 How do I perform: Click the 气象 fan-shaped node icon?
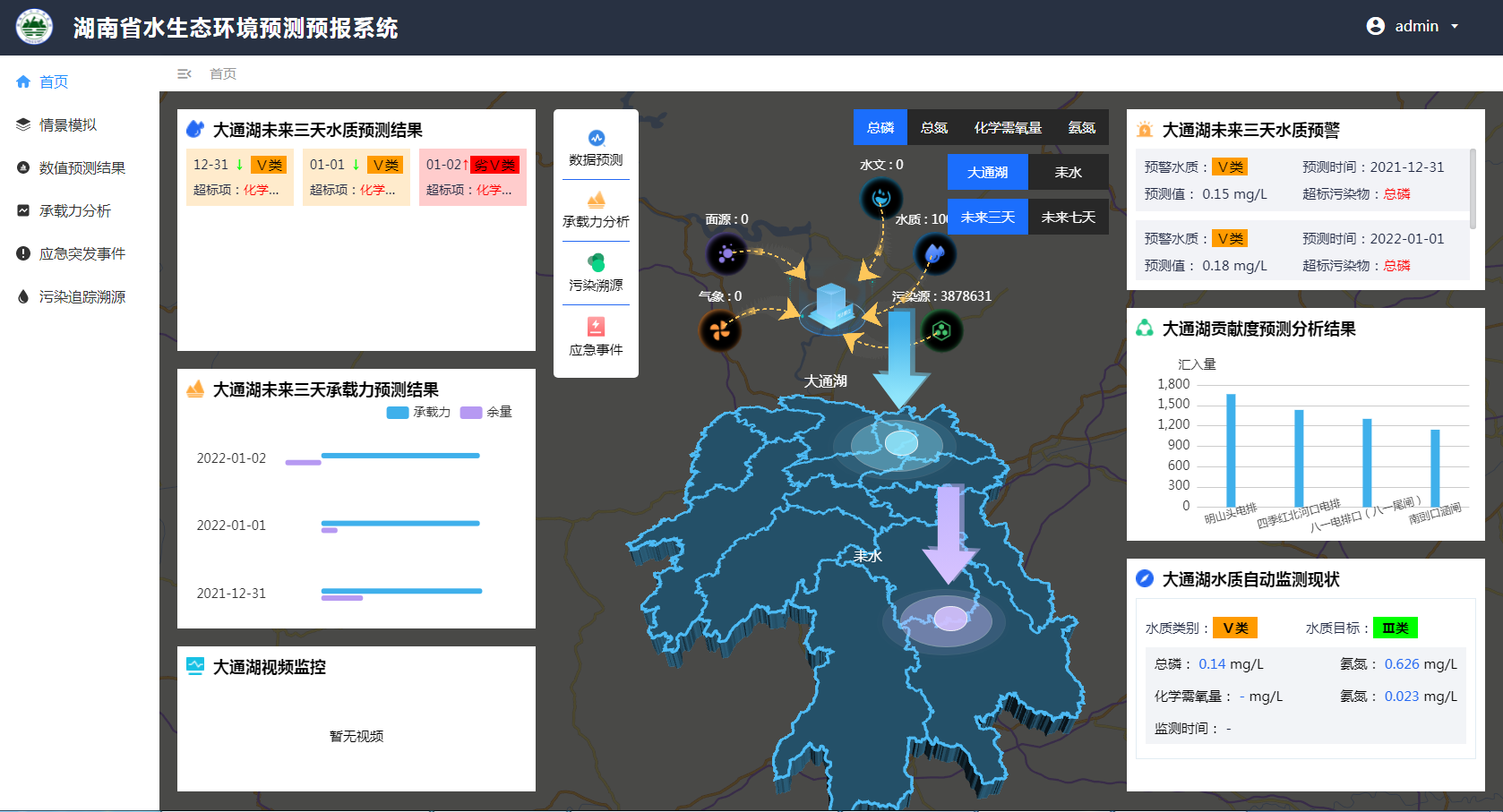pyautogui.click(x=719, y=330)
